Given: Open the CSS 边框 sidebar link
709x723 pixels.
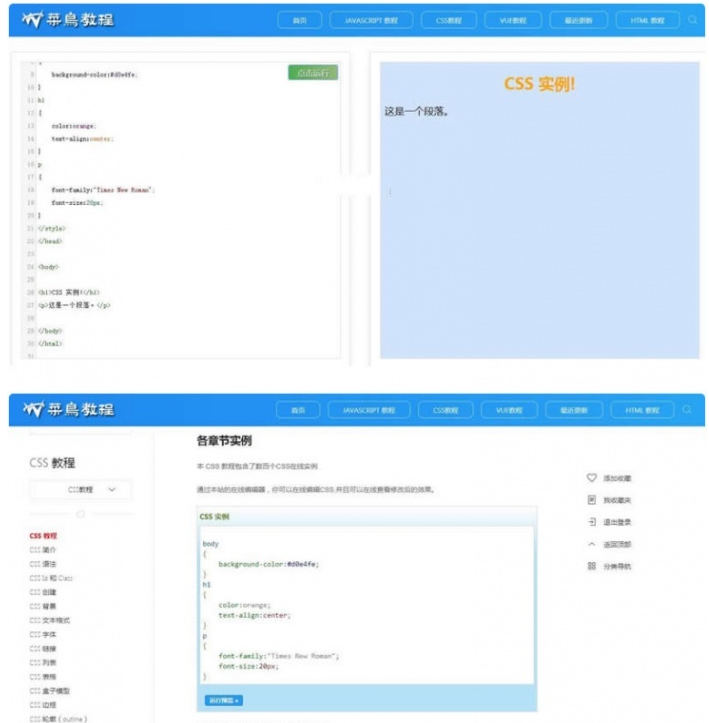Looking at the screenshot, I should pyautogui.click(x=43, y=705).
